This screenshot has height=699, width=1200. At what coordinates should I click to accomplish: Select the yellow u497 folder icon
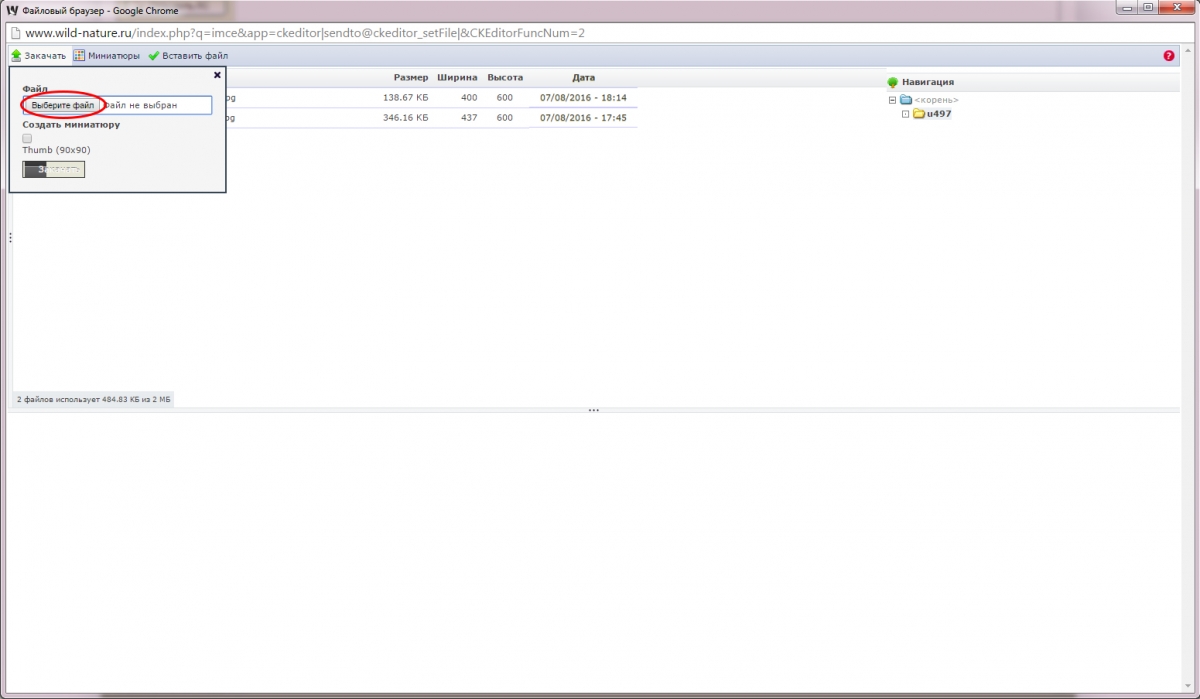tap(918, 114)
